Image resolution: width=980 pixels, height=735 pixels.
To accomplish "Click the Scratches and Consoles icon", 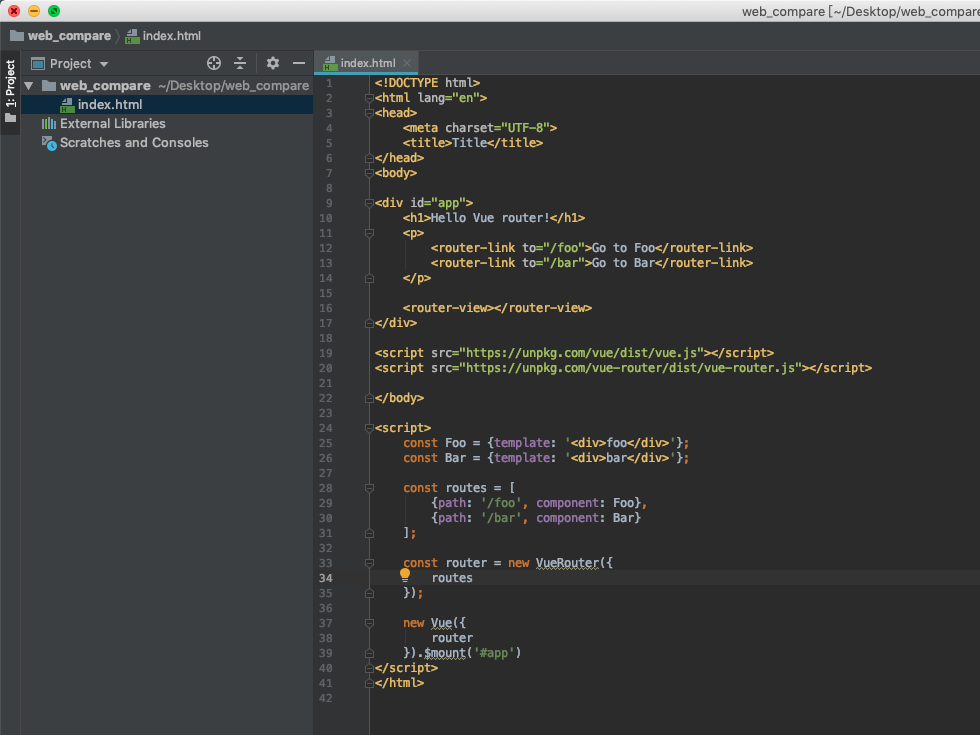I will point(49,143).
